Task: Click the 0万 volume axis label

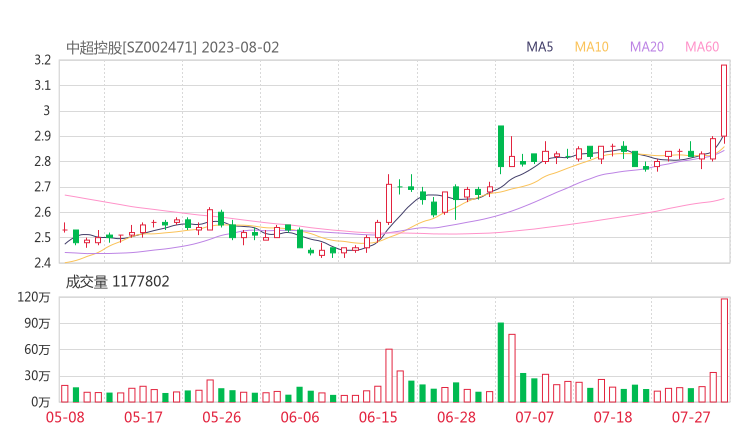Action: 41,402
